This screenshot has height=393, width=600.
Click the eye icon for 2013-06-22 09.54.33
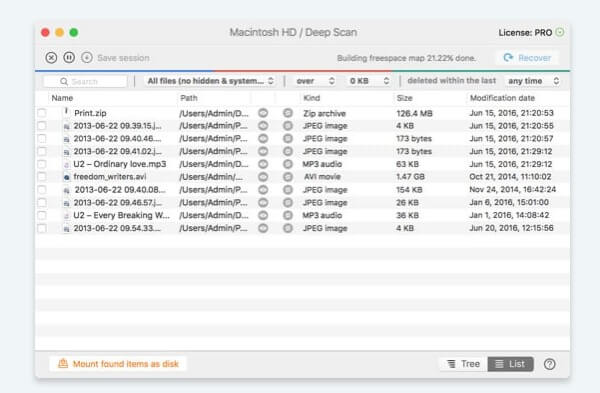coord(263,228)
